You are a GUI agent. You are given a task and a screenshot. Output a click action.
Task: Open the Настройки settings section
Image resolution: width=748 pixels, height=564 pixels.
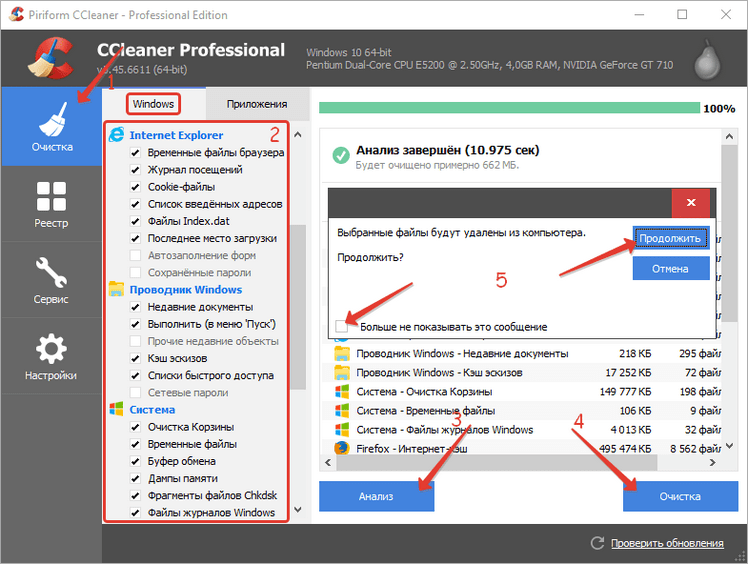click(x=52, y=356)
